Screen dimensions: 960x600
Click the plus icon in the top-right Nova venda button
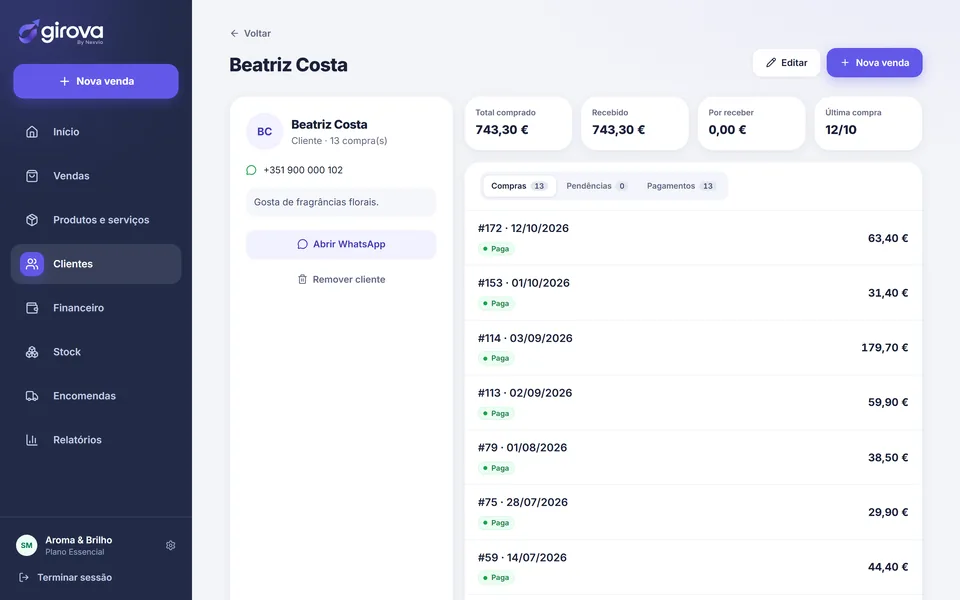(845, 62)
